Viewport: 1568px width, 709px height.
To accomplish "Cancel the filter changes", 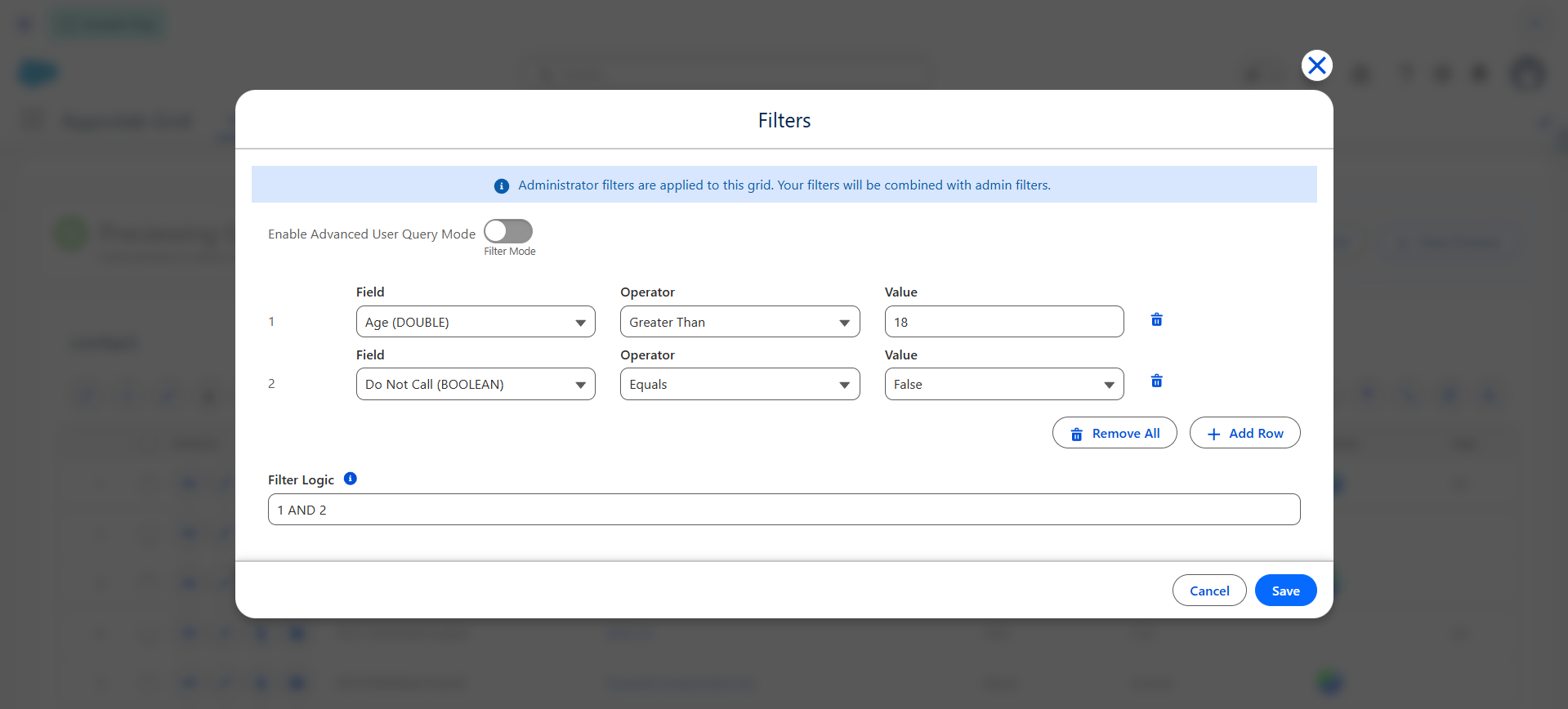I will click(1209, 591).
